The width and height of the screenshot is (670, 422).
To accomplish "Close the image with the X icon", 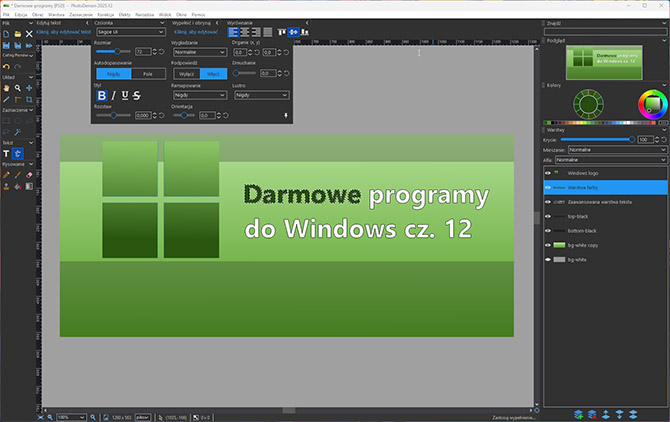I will pos(29,34).
